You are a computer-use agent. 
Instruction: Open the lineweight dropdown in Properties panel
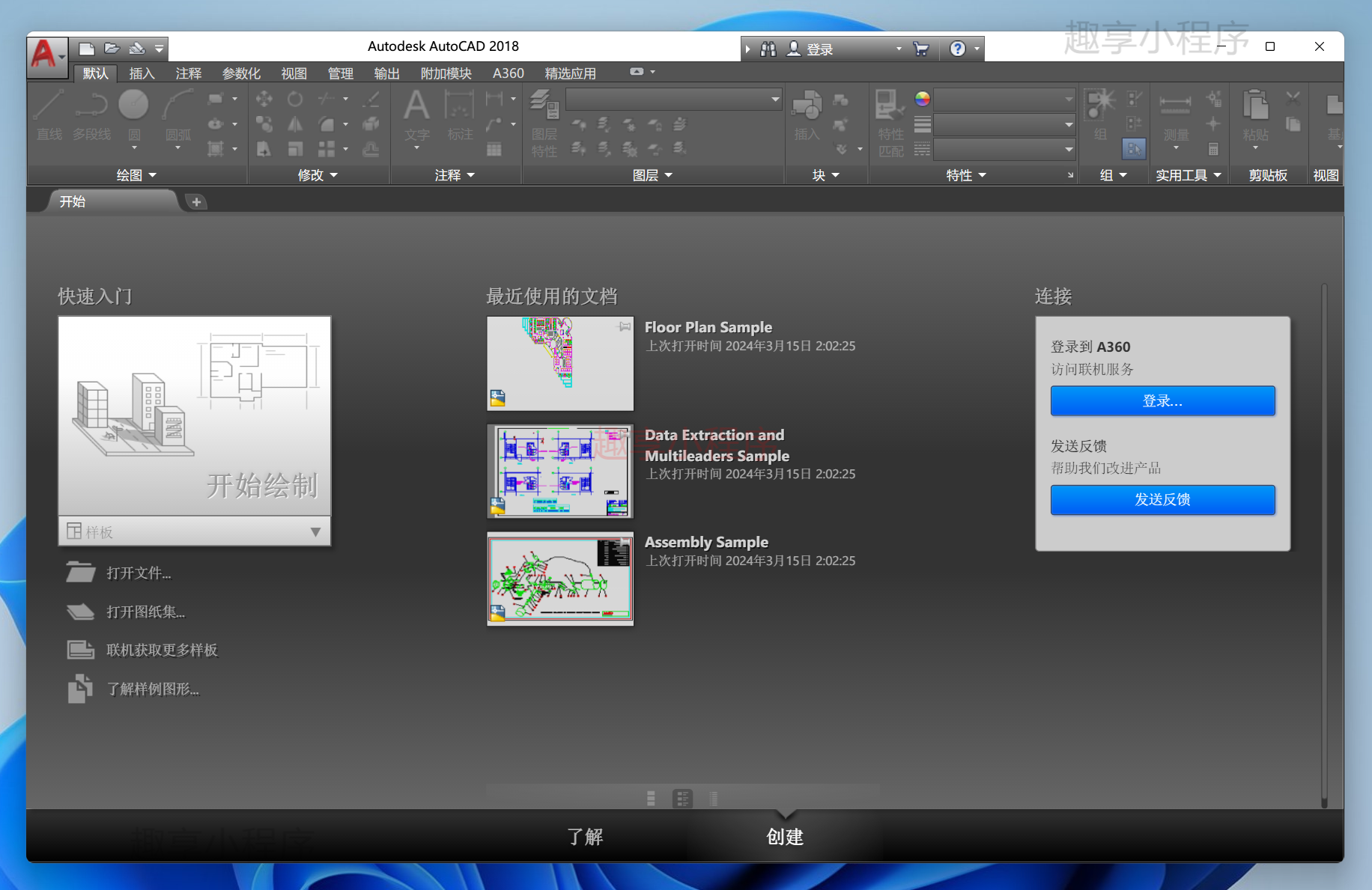point(1005,124)
